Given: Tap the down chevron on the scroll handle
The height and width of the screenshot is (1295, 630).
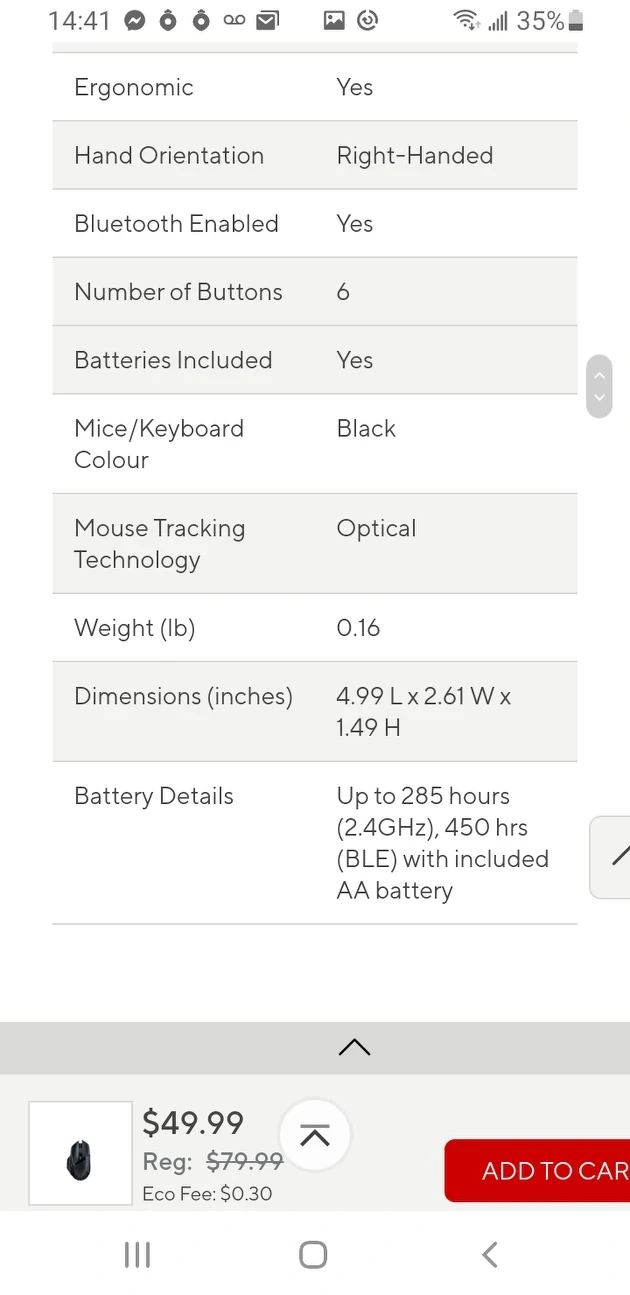Looking at the screenshot, I should coord(599,397).
